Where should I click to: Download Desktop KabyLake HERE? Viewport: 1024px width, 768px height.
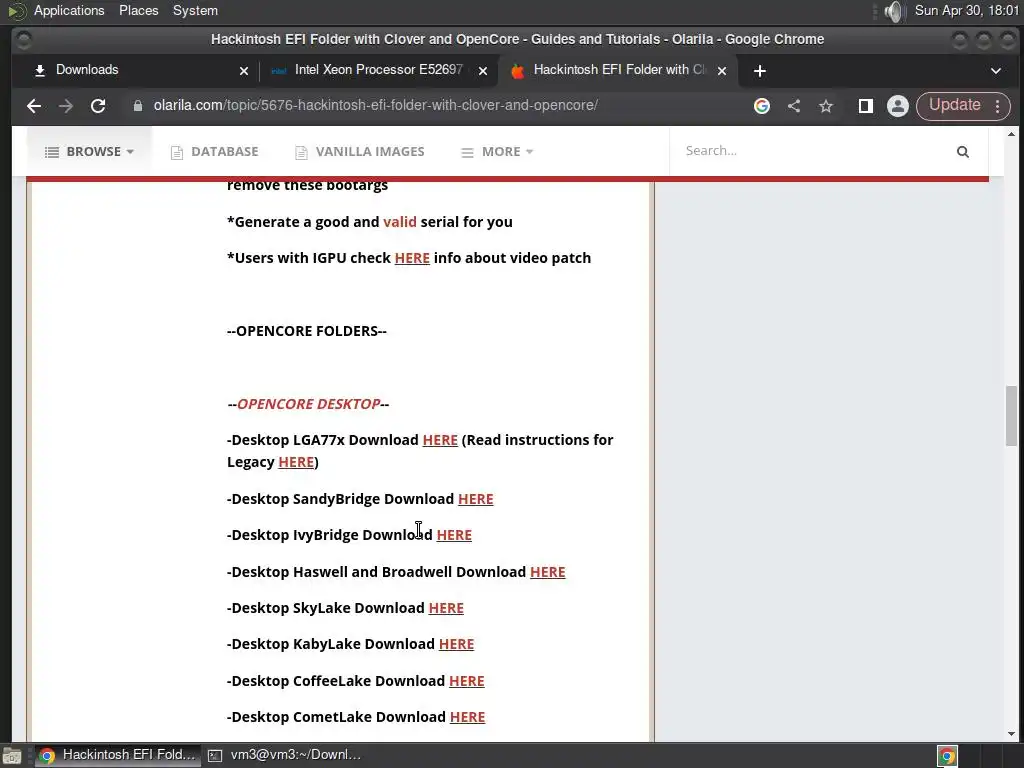click(456, 644)
